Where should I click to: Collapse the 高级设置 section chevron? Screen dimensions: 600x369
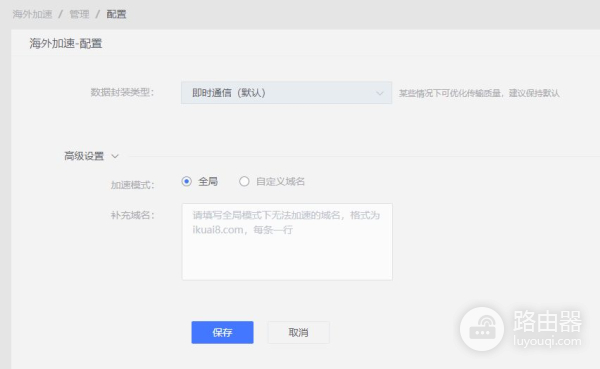pyautogui.click(x=115, y=156)
